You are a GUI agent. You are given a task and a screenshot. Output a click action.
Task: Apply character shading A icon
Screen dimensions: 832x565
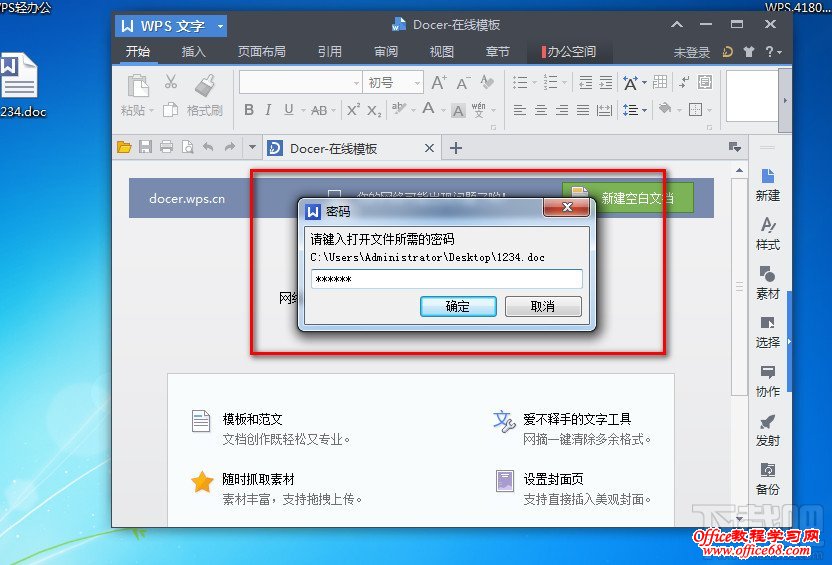coord(458,110)
